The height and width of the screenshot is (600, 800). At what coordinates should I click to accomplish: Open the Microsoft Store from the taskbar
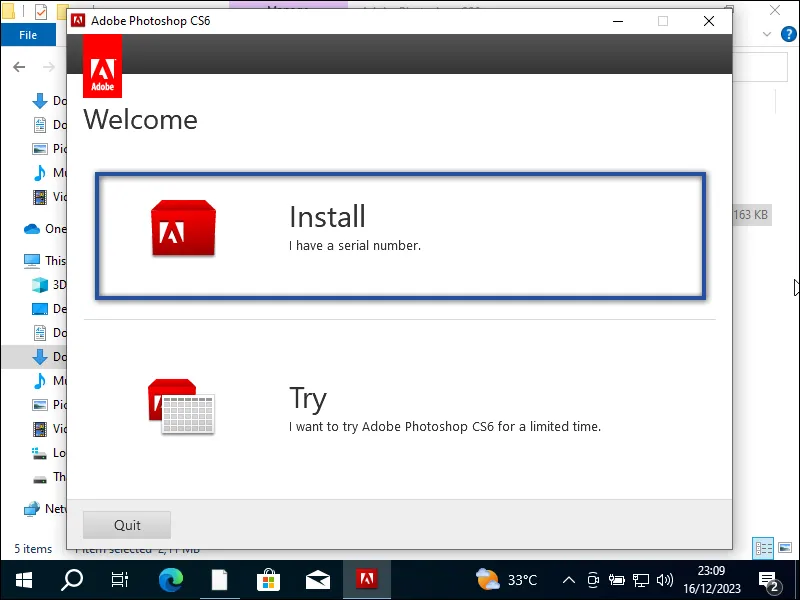(268, 578)
